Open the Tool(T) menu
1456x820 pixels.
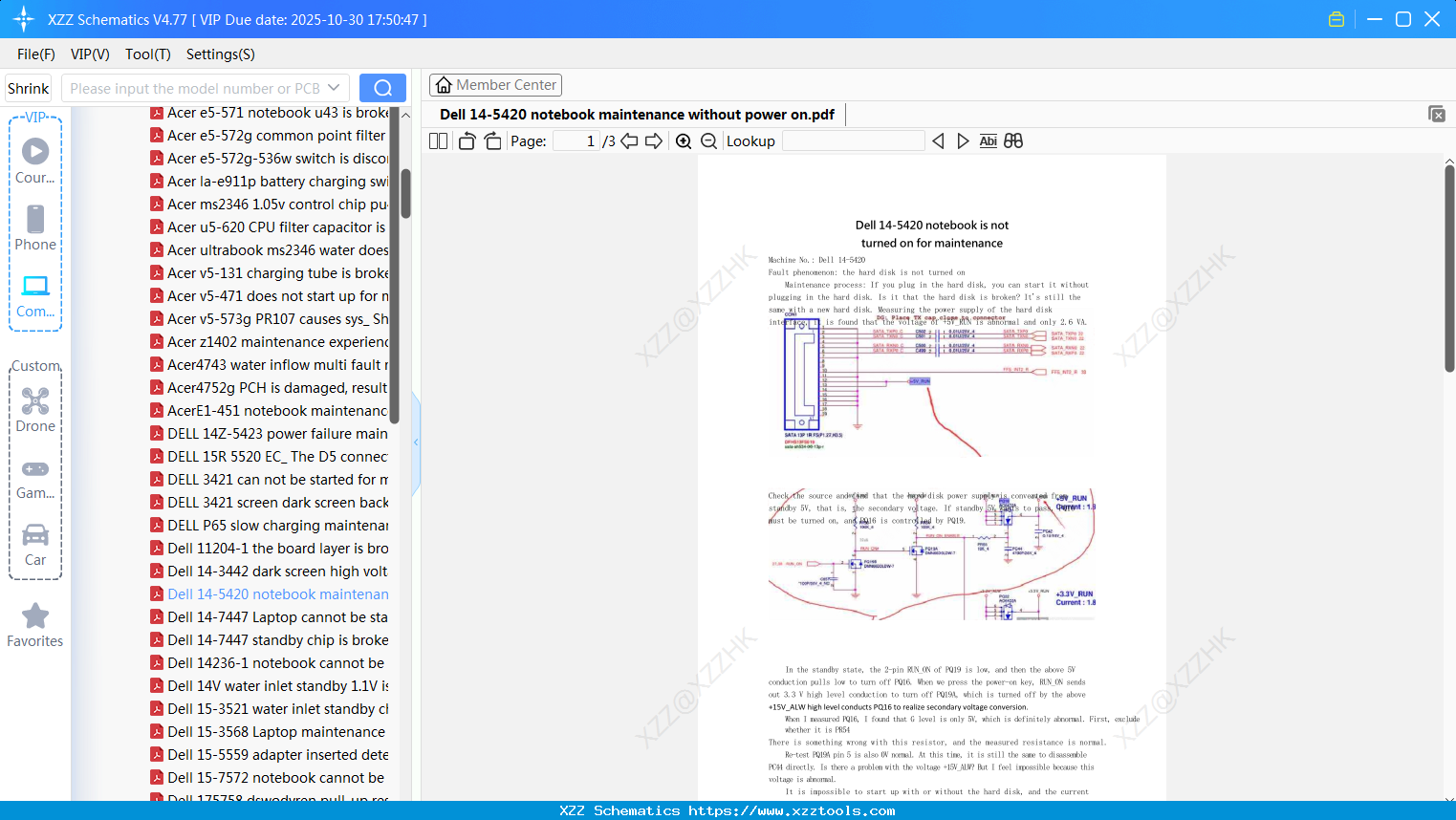[x=148, y=54]
